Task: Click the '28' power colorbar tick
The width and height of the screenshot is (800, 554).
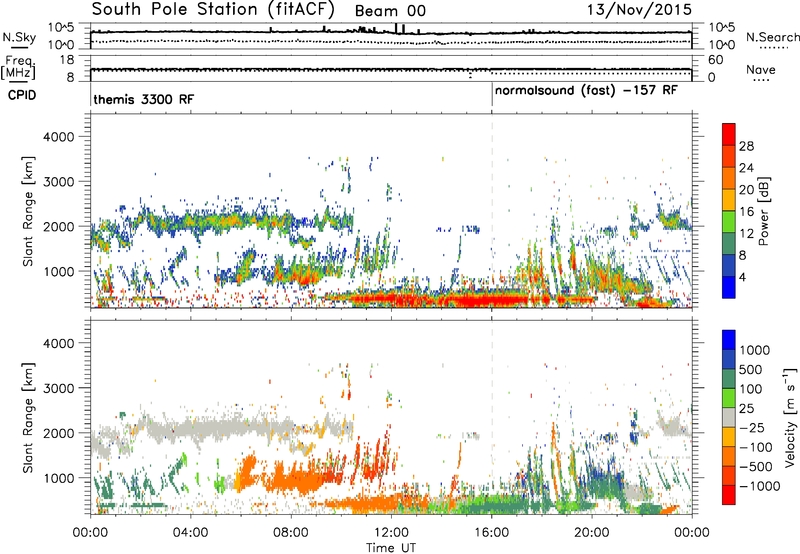Action: 746,146
